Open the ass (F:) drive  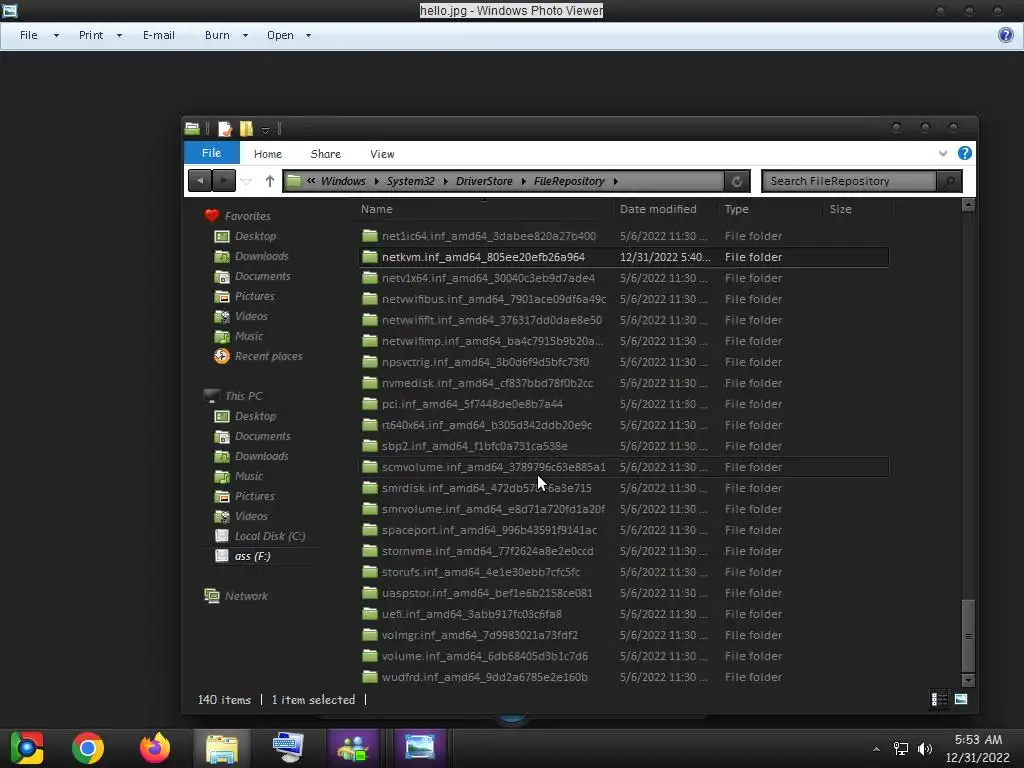click(243, 556)
